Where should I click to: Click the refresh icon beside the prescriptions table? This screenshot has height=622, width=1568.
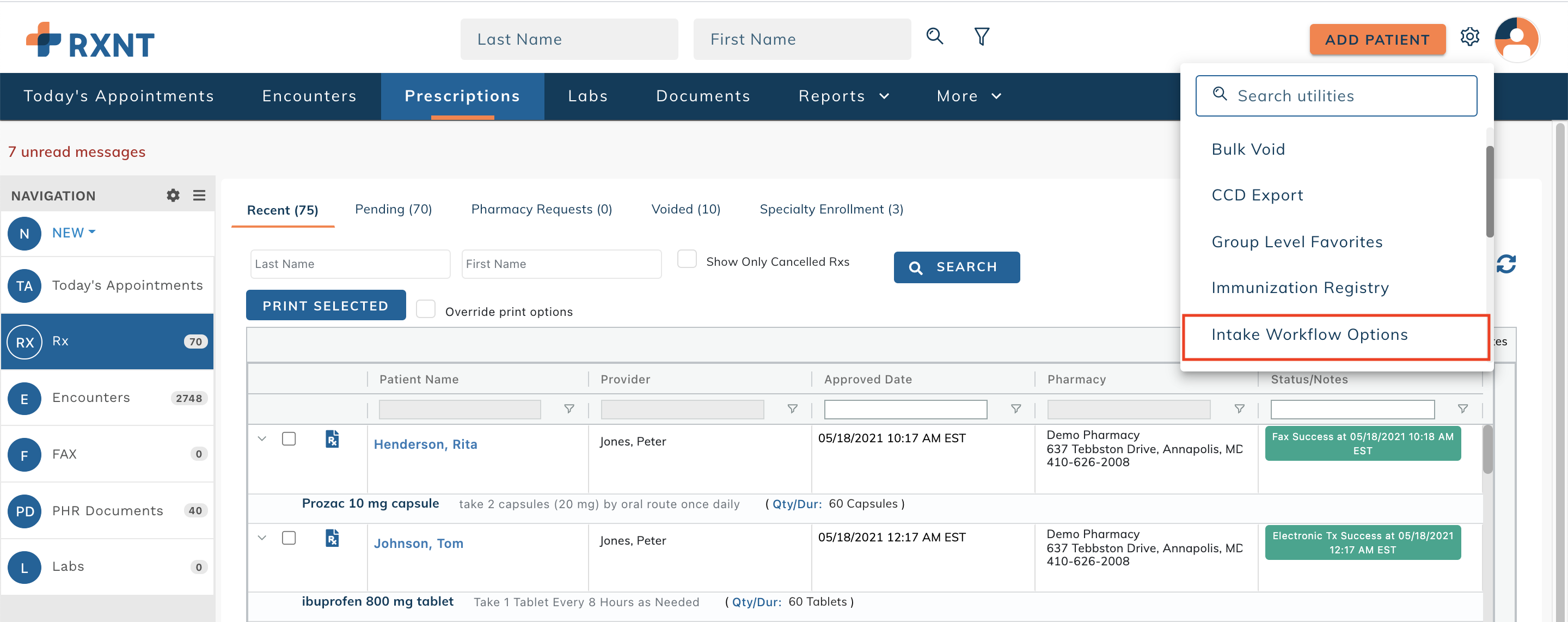(x=1506, y=264)
